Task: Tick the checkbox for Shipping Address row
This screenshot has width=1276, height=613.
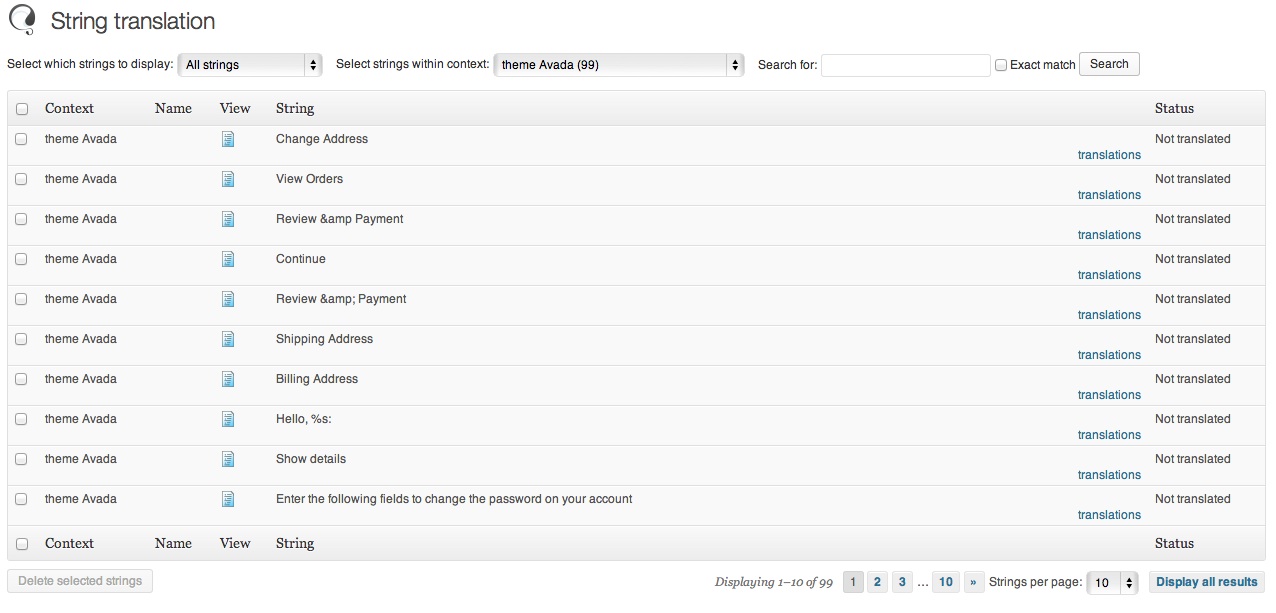Action: click(22, 339)
